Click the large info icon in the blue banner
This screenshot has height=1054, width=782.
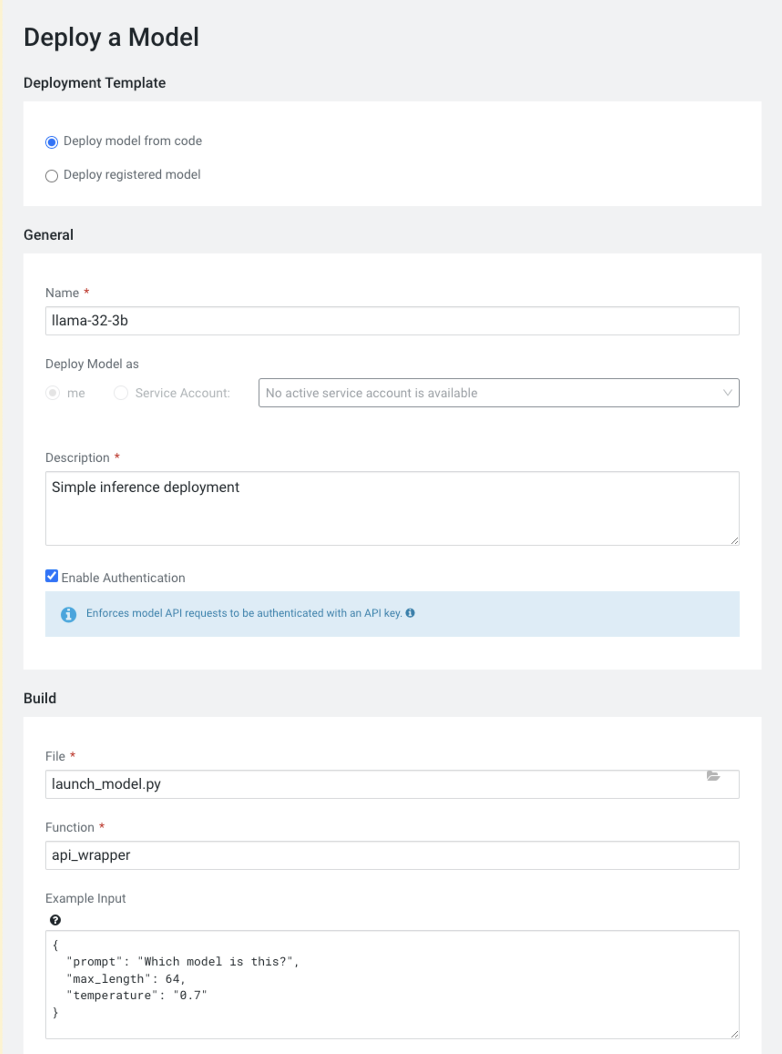tap(69, 614)
